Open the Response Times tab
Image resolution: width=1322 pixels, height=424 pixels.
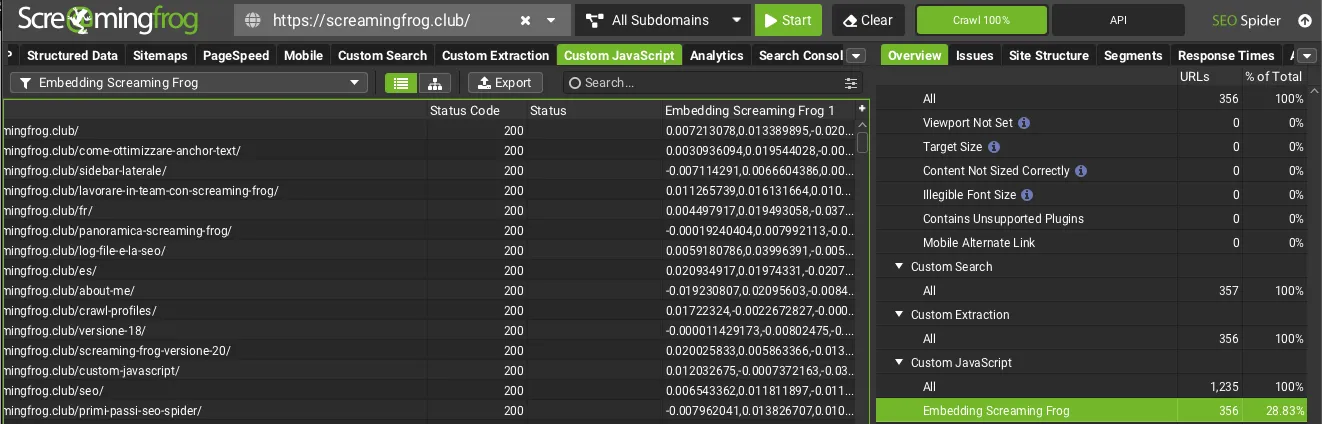(x=1226, y=55)
